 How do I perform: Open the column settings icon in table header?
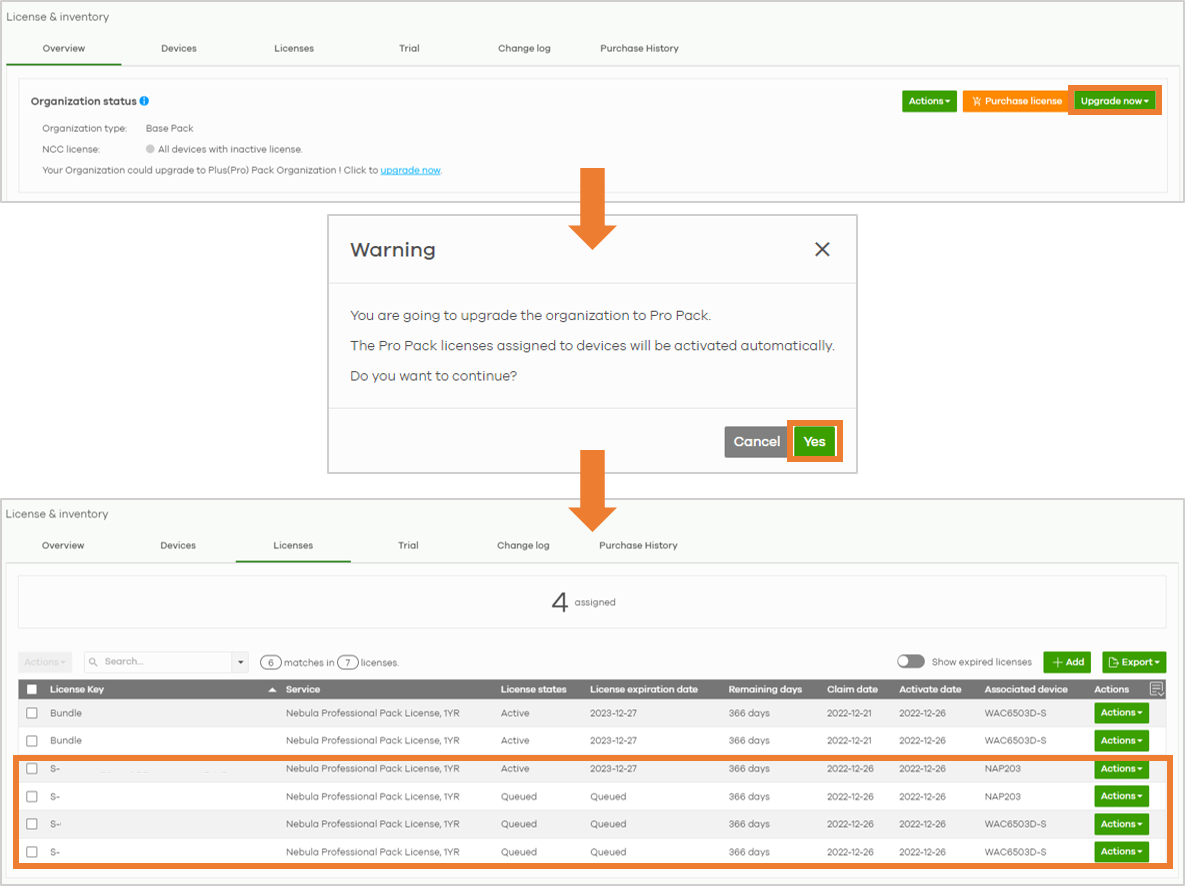[x=1156, y=689]
